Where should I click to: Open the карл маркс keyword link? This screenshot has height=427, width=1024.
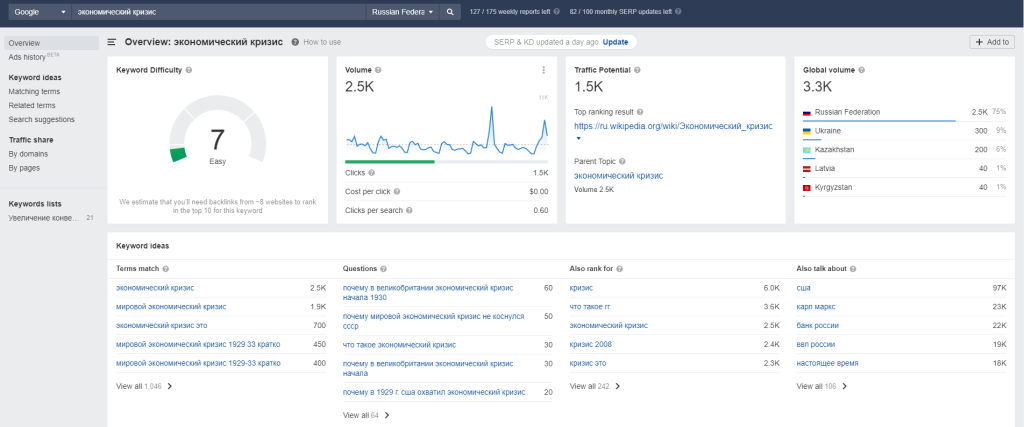click(816, 306)
